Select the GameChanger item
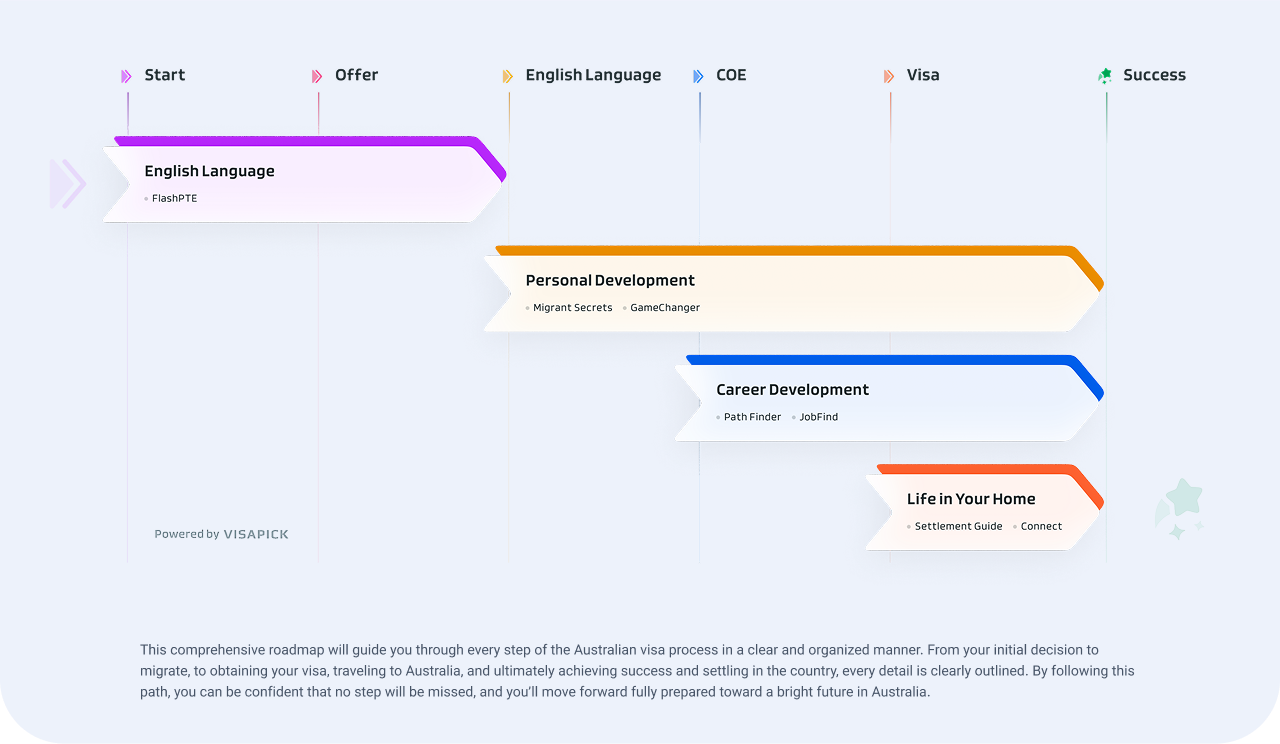 [665, 308]
